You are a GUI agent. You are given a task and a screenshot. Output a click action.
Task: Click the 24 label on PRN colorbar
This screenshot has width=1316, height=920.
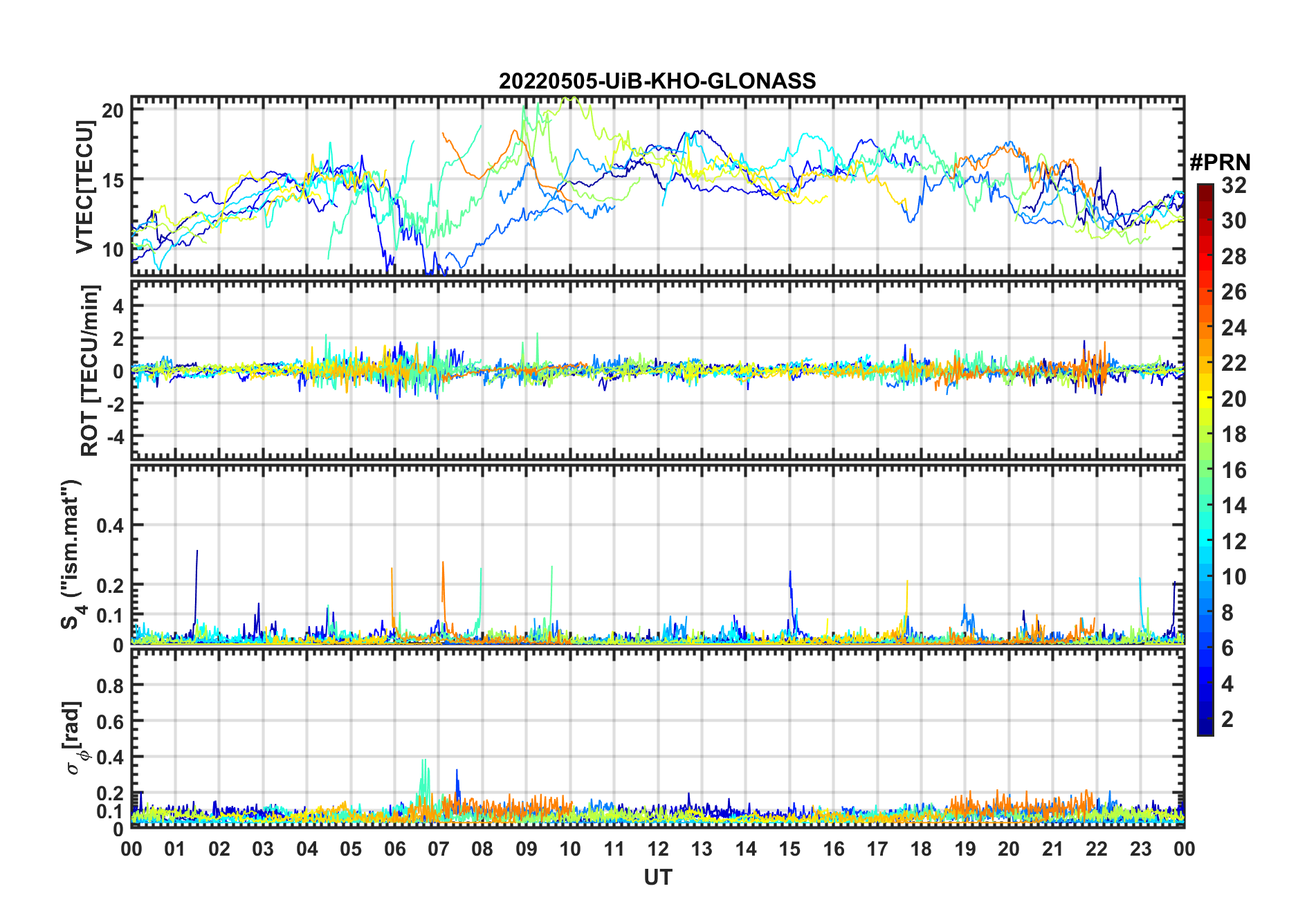point(1234,328)
